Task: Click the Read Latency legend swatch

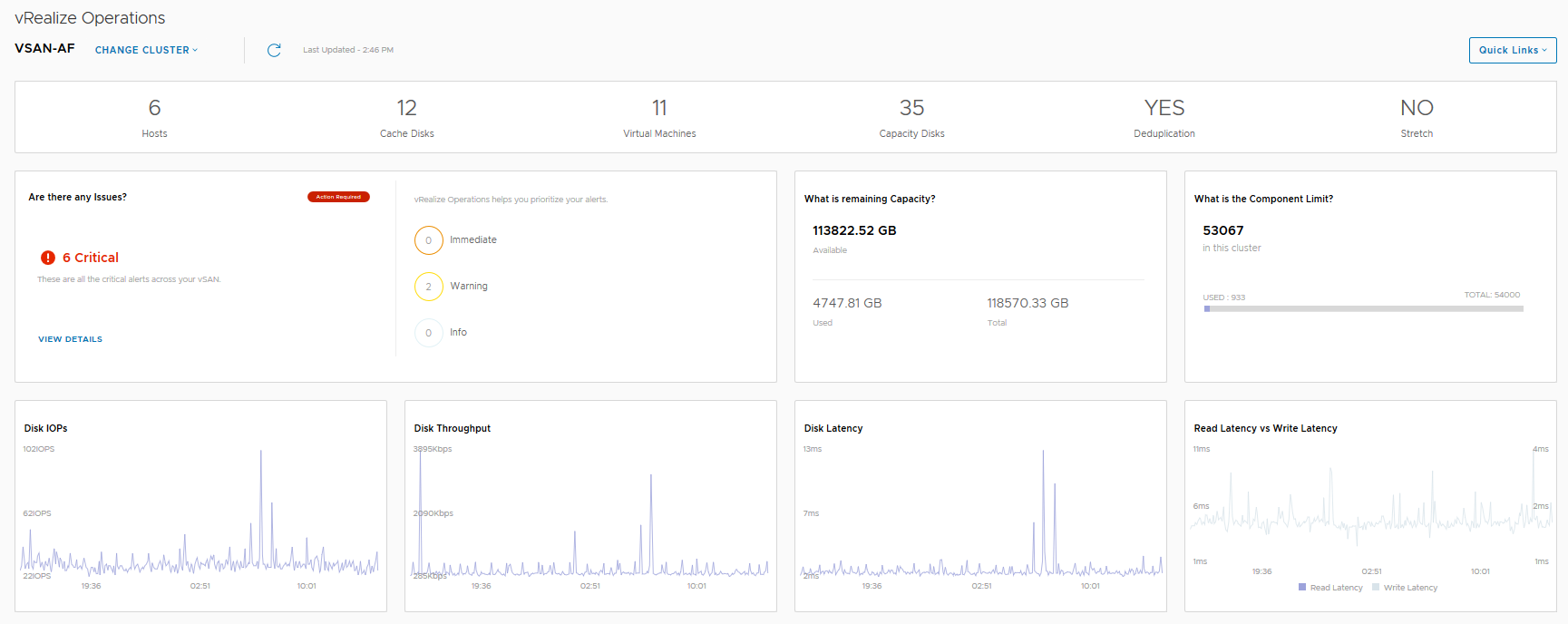Action: pyautogui.click(x=1302, y=588)
